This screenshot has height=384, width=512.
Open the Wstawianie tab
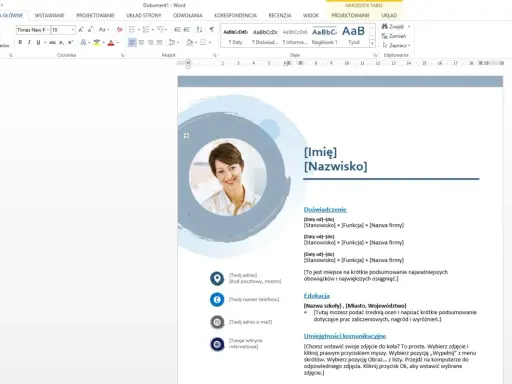coord(50,15)
